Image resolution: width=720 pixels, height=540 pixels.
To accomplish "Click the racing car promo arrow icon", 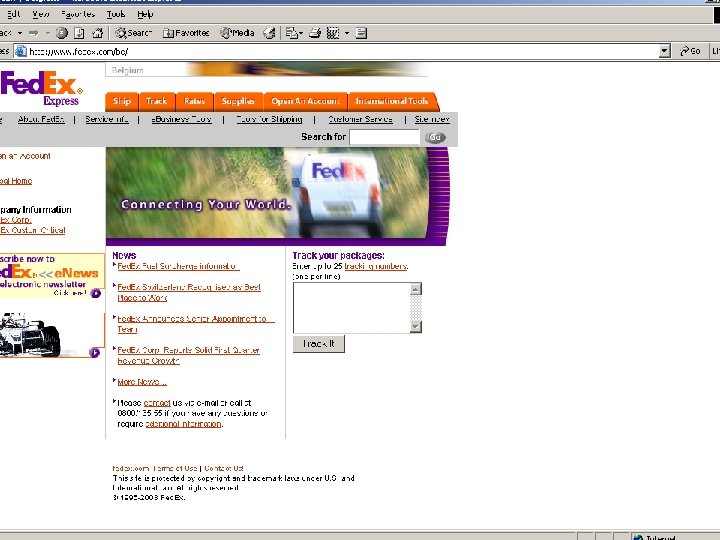I will (94, 352).
